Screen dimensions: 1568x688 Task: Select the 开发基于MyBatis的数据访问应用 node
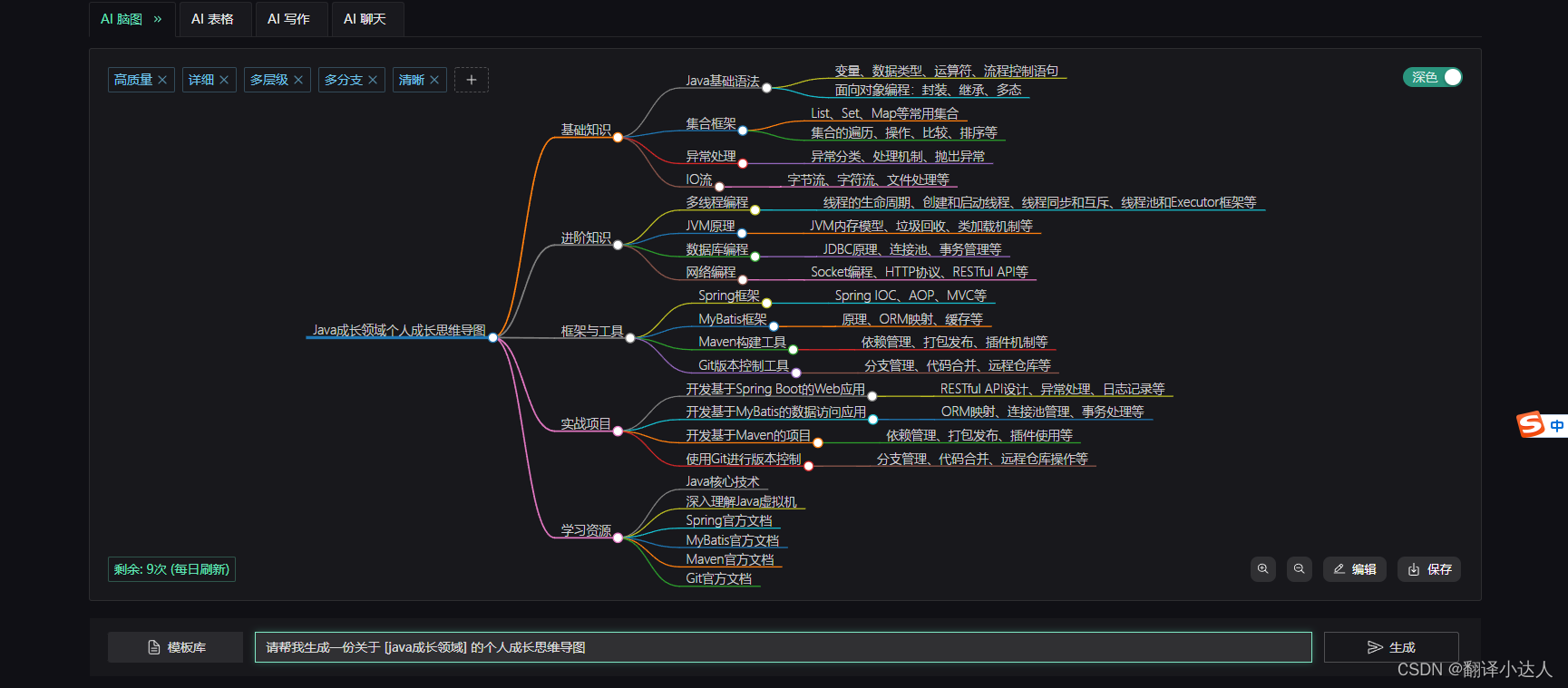click(776, 412)
